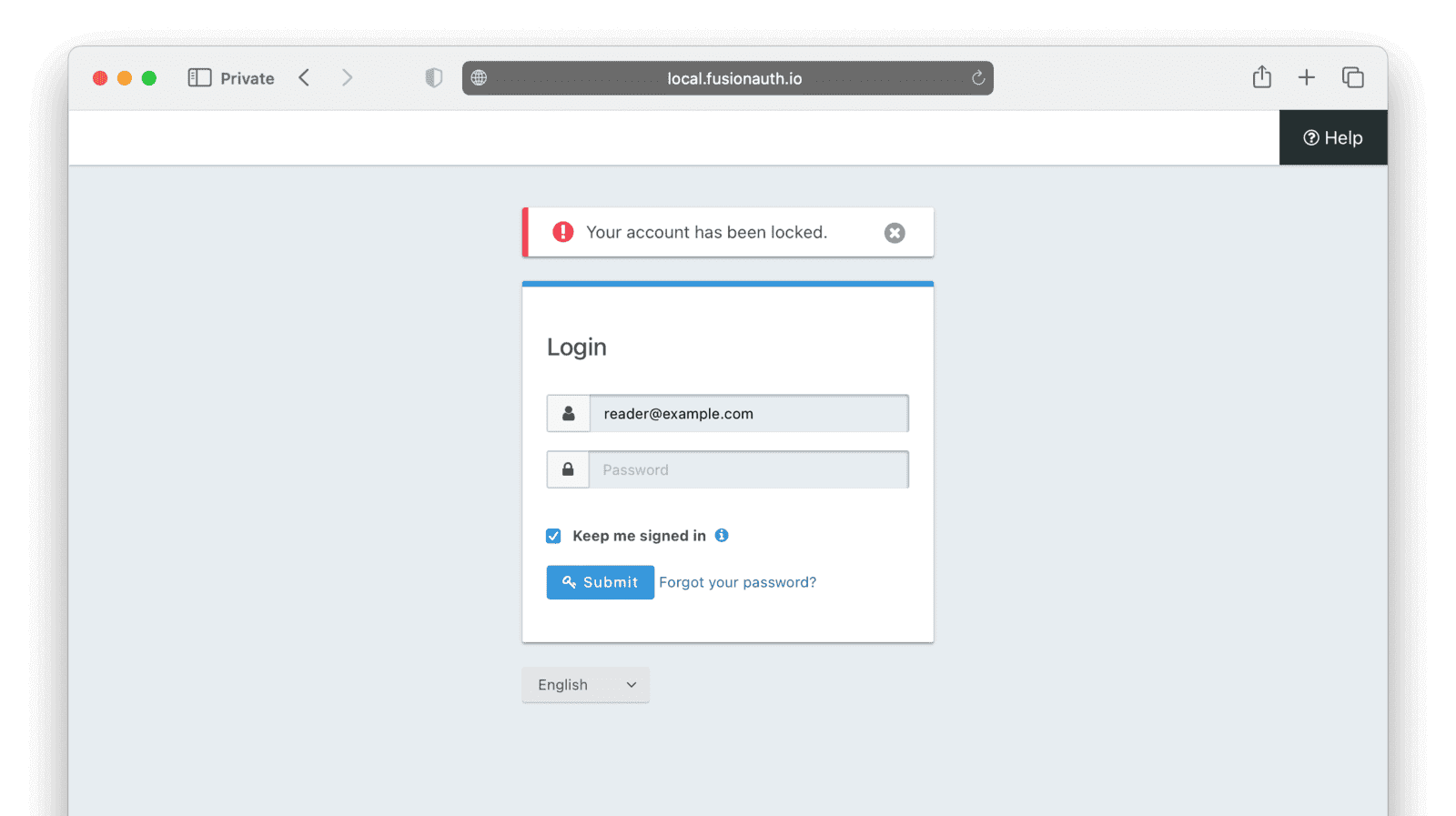Reload the page
Image resolution: width=1456 pixels, height=816 pixels.
pos(978,78)
